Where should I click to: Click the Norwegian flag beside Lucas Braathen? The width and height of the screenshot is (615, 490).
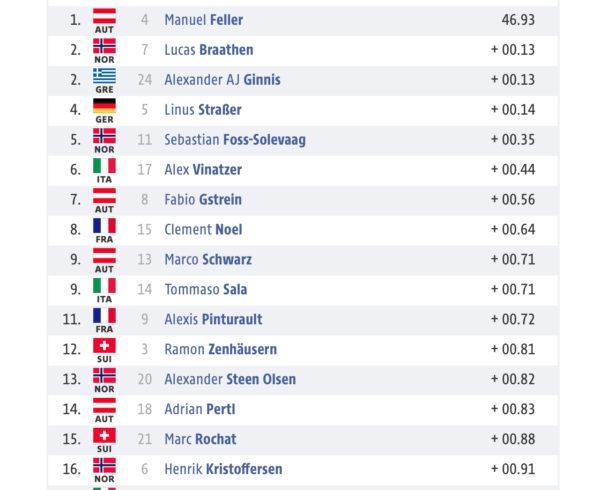click(104, 46)
